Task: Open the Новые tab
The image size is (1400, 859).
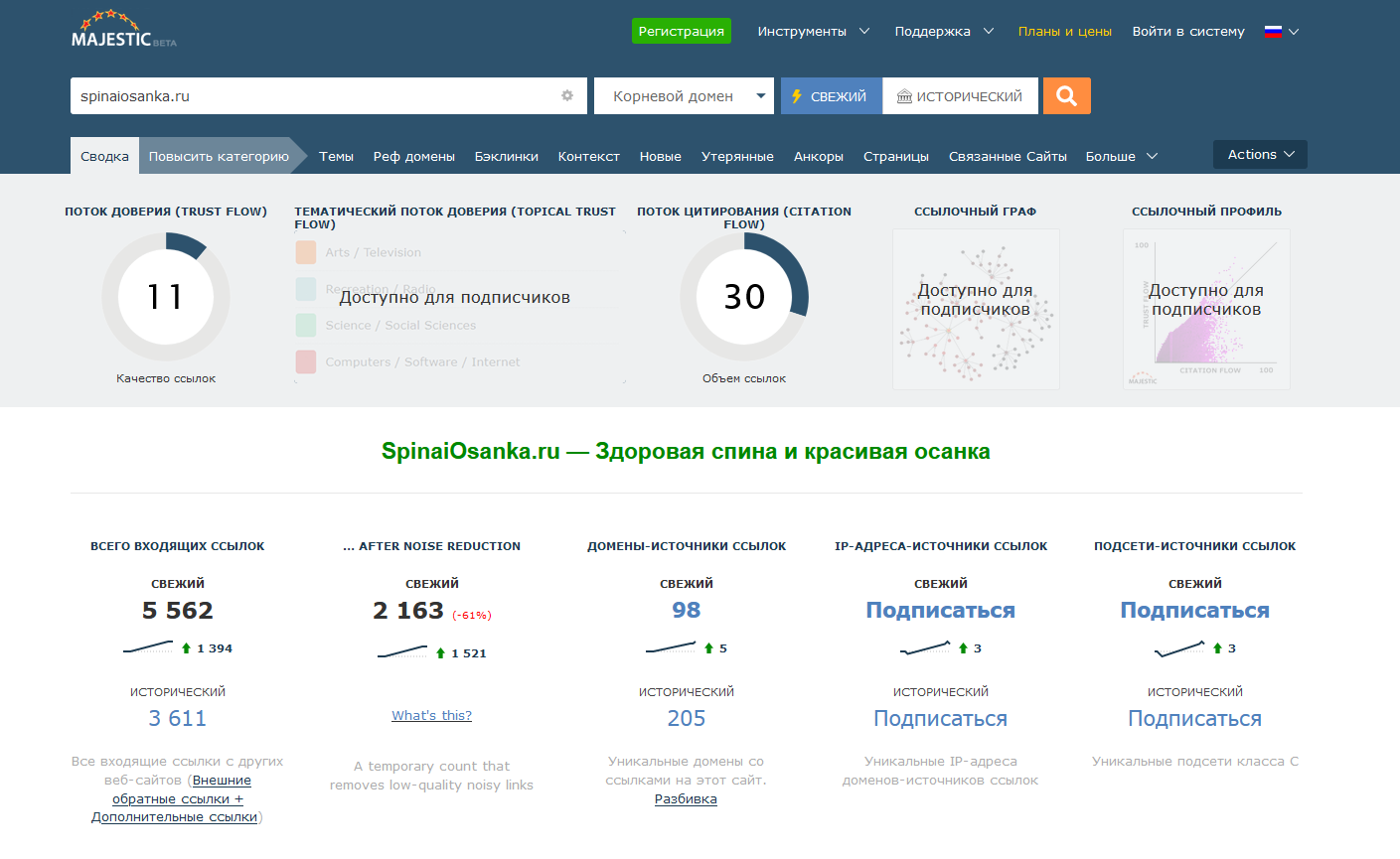Action: pos(661,157)
